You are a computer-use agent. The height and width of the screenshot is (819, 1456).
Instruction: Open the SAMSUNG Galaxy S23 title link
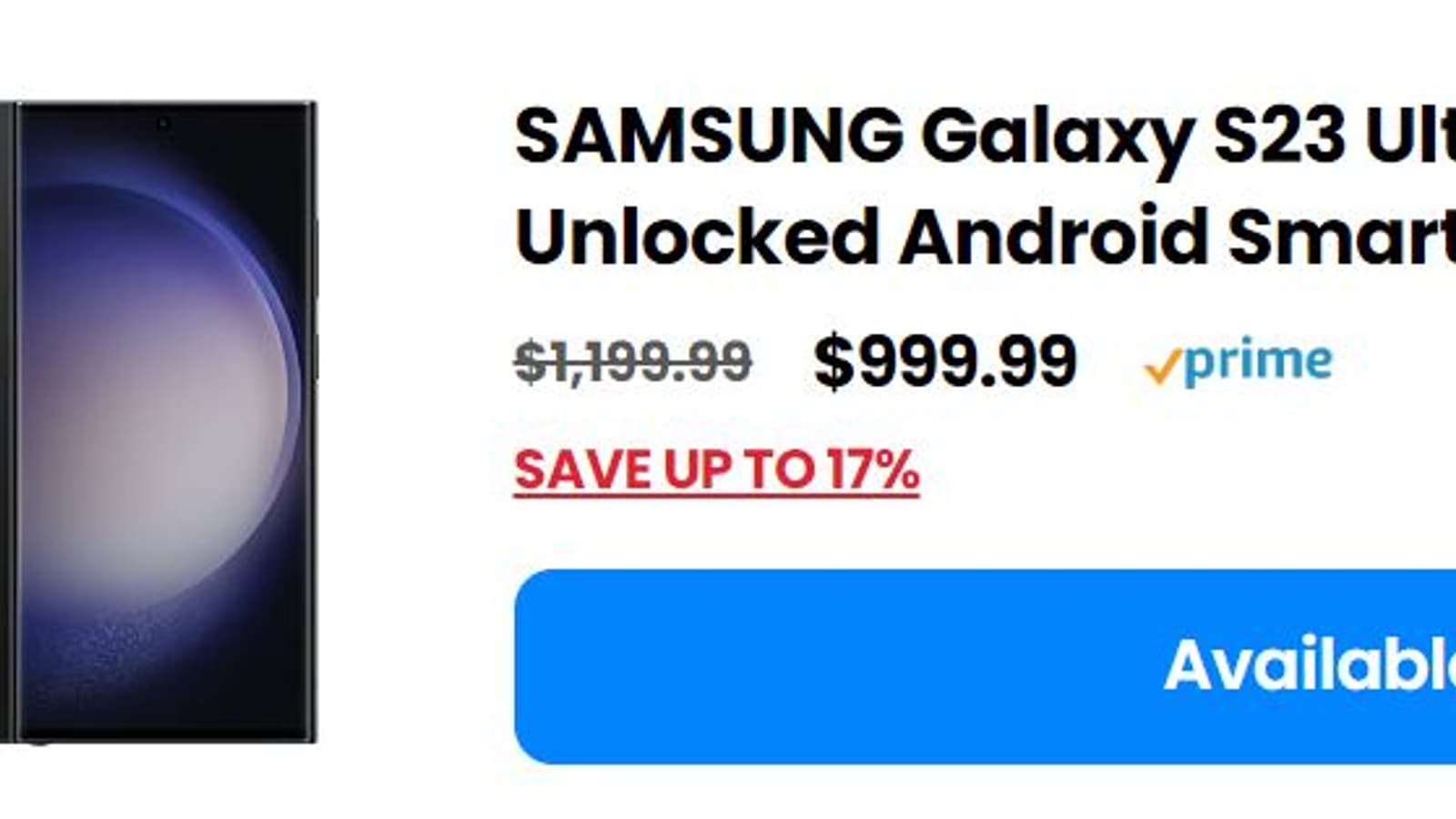point(983,136)
